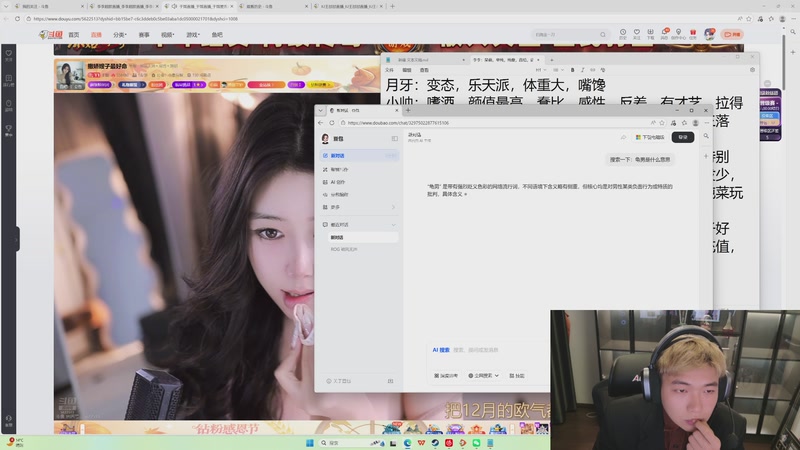Click the share icon in Doubao chat header

click(623, 137)
